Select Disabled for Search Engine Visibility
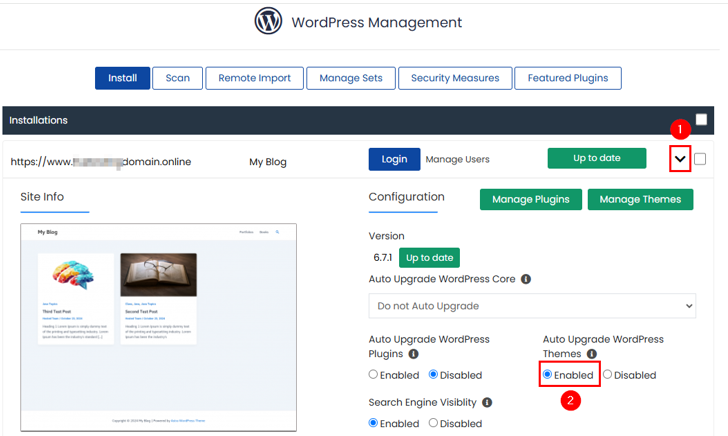Screen dimensions: 728x436 (x=433, y=423)
